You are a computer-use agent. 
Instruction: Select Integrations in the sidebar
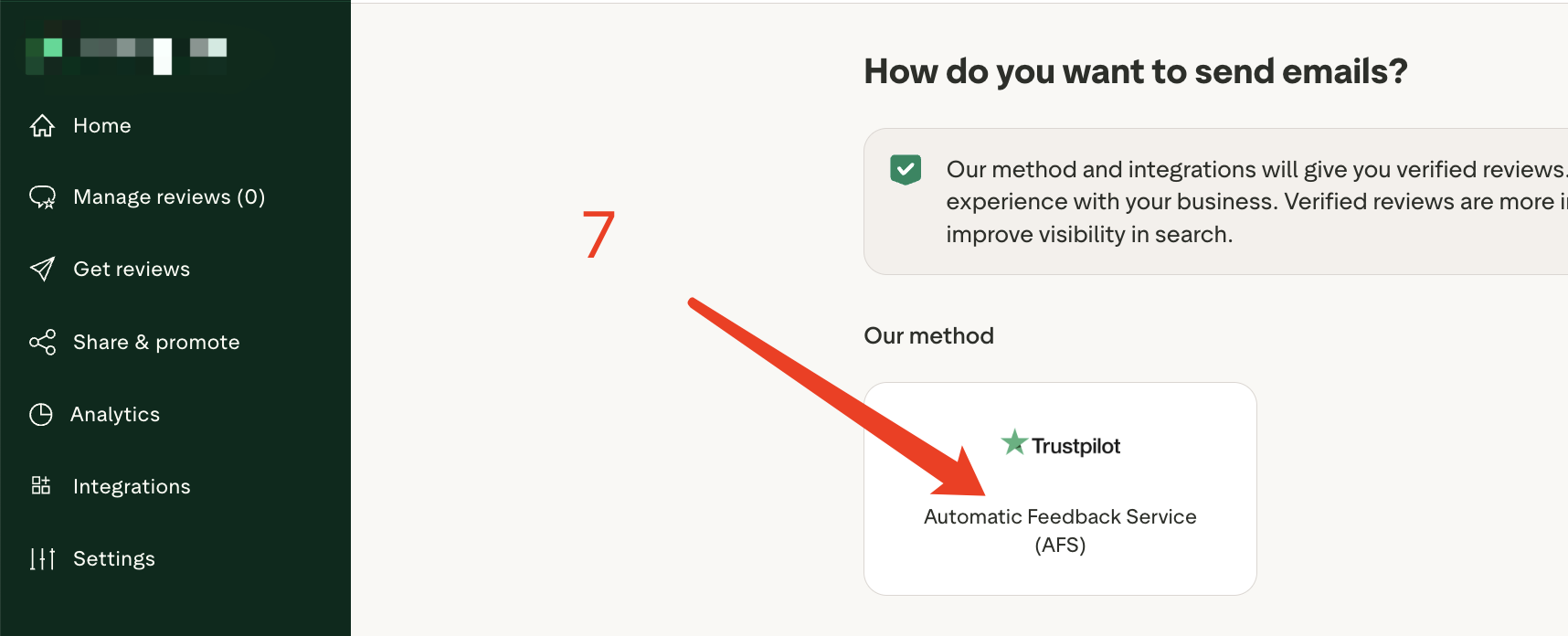[132, 486]
